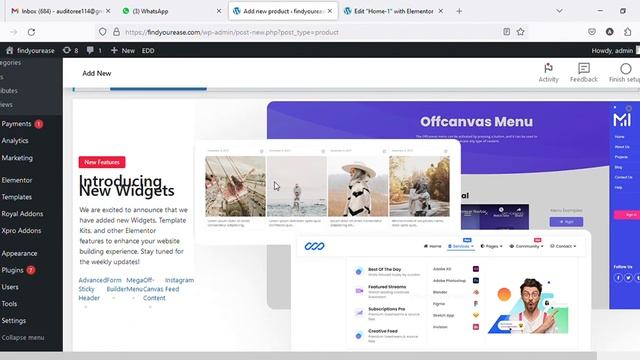Open the New content menu in admin bar
This screenshot has width=640, height=360.
tap(122, 51)
